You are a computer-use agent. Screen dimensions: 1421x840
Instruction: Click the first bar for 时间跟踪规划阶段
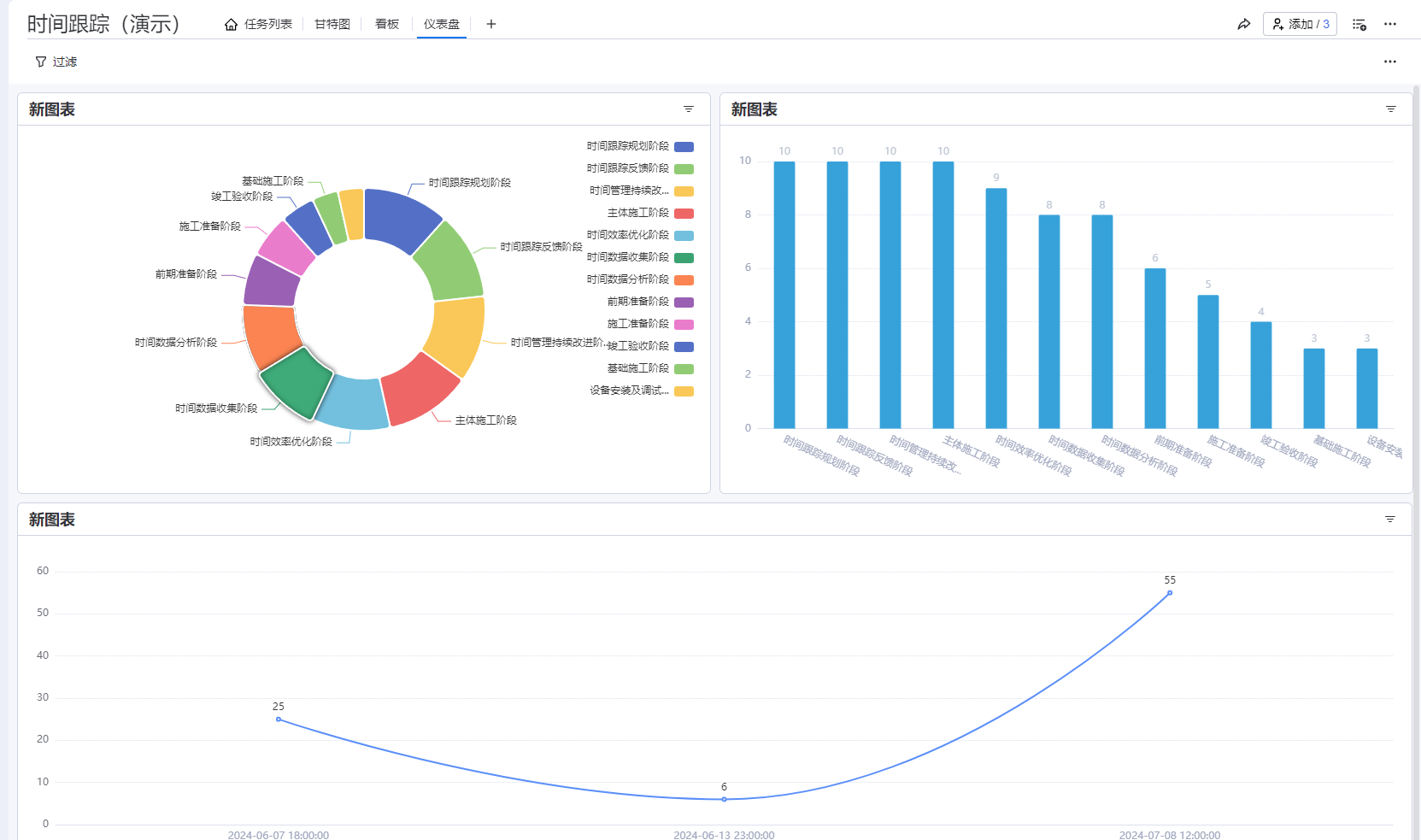784,295
